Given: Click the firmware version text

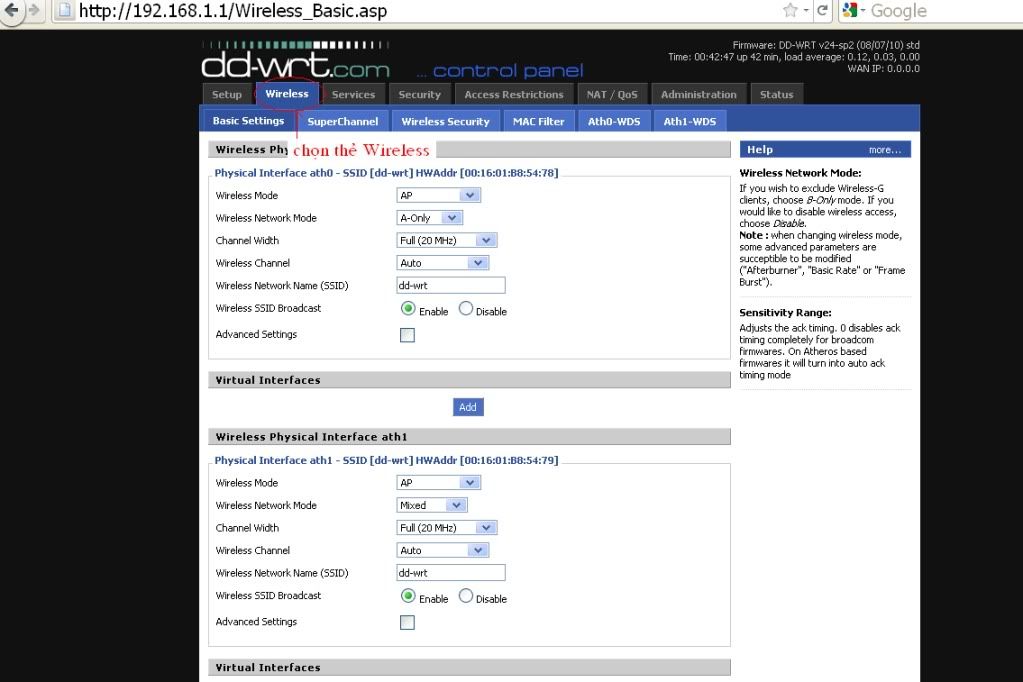Looking at the screenshot, I should (826, 45).
